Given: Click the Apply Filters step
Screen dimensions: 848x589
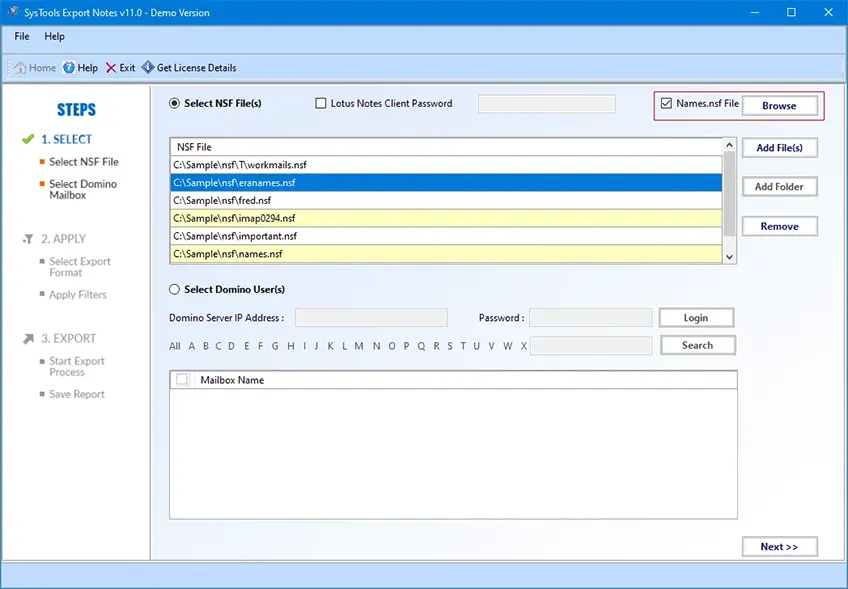Looking at the screenshot, I should point(78,295).
